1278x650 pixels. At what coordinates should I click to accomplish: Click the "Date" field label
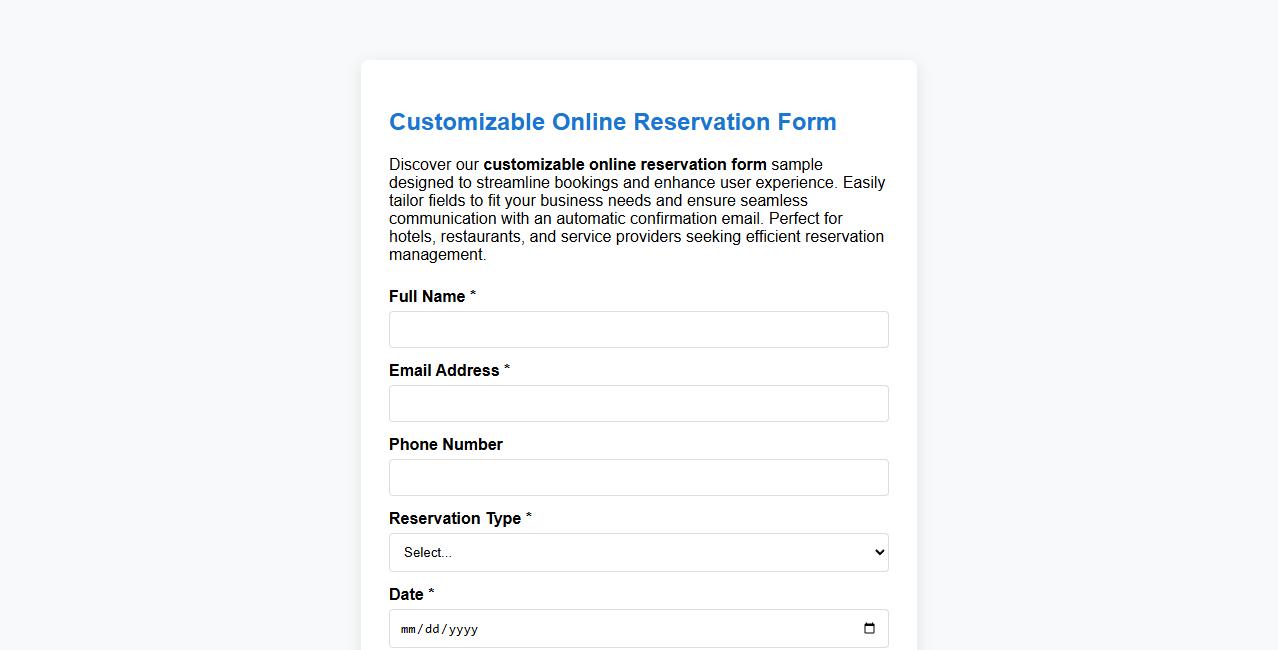coord(404,594)
